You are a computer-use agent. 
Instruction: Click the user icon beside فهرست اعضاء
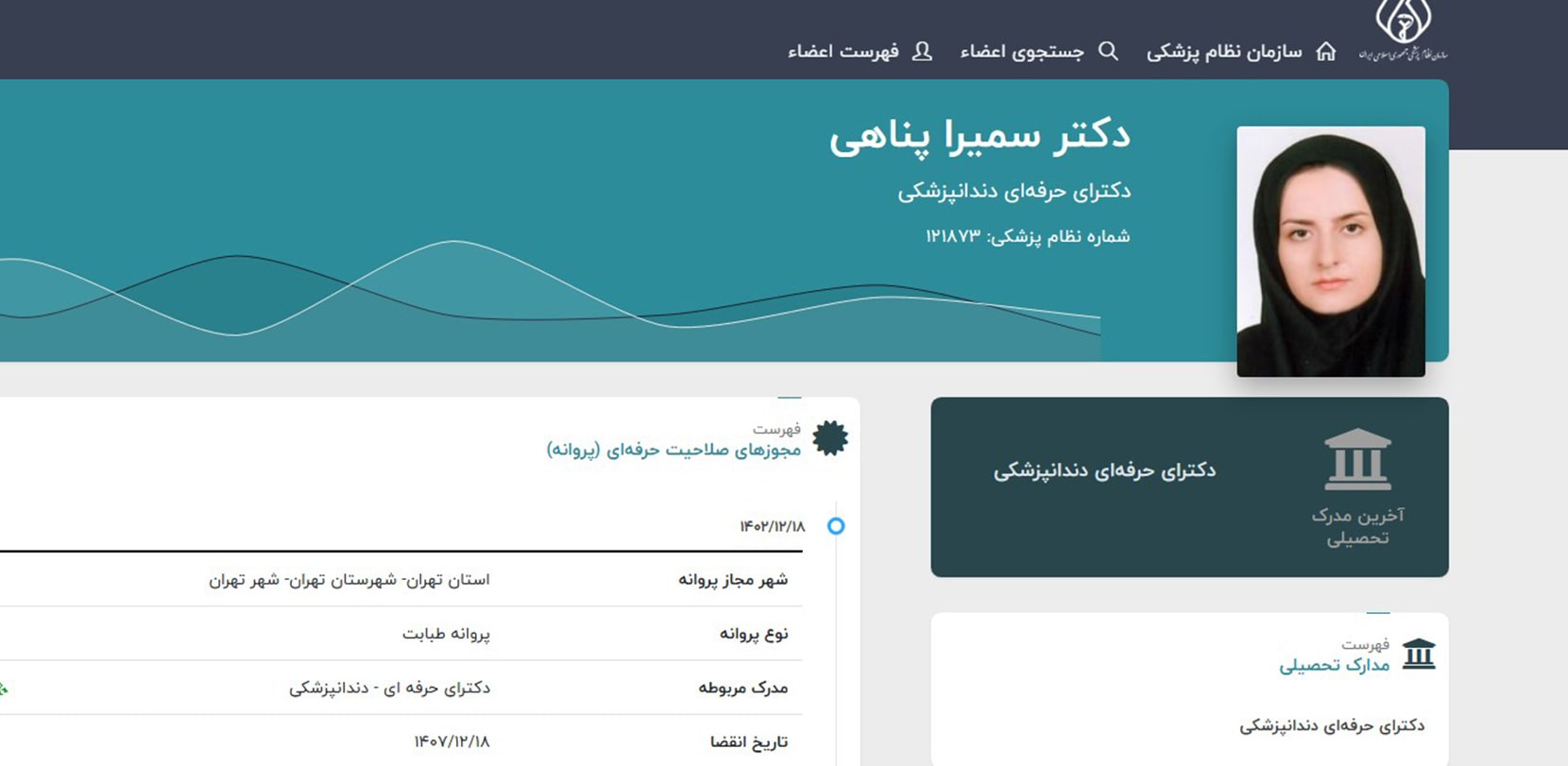[923, 51]
